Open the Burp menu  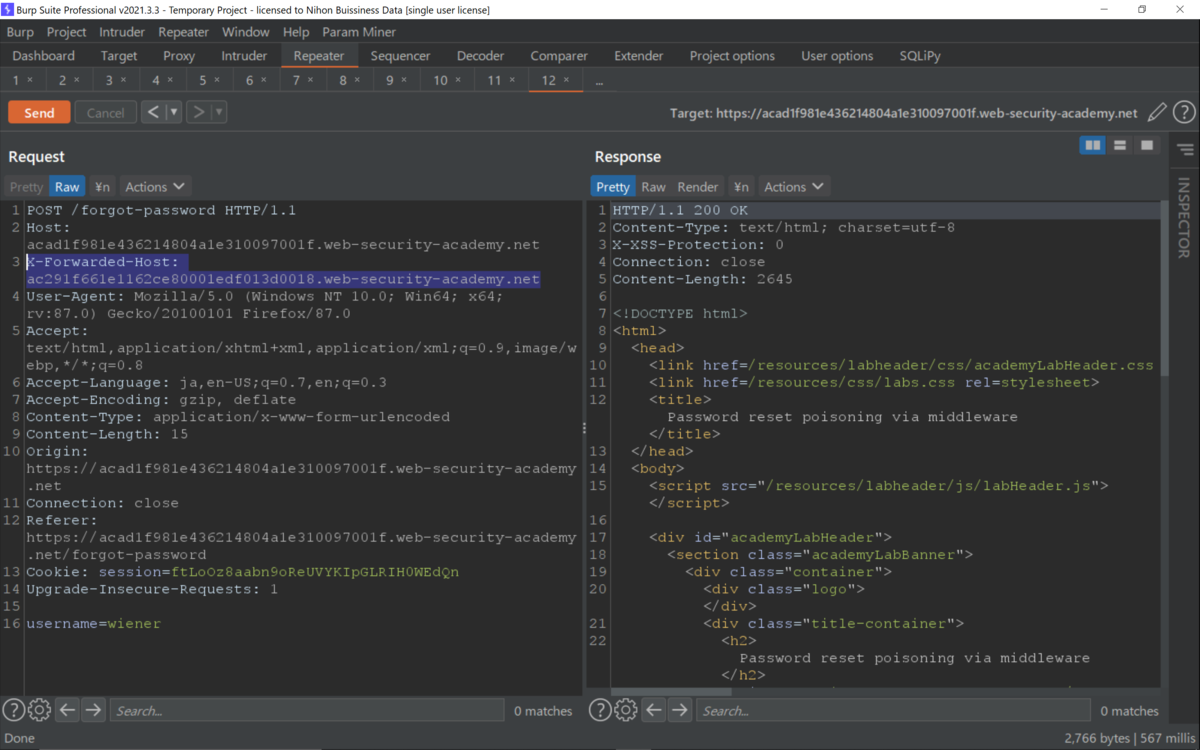click(x=20, y=32)
